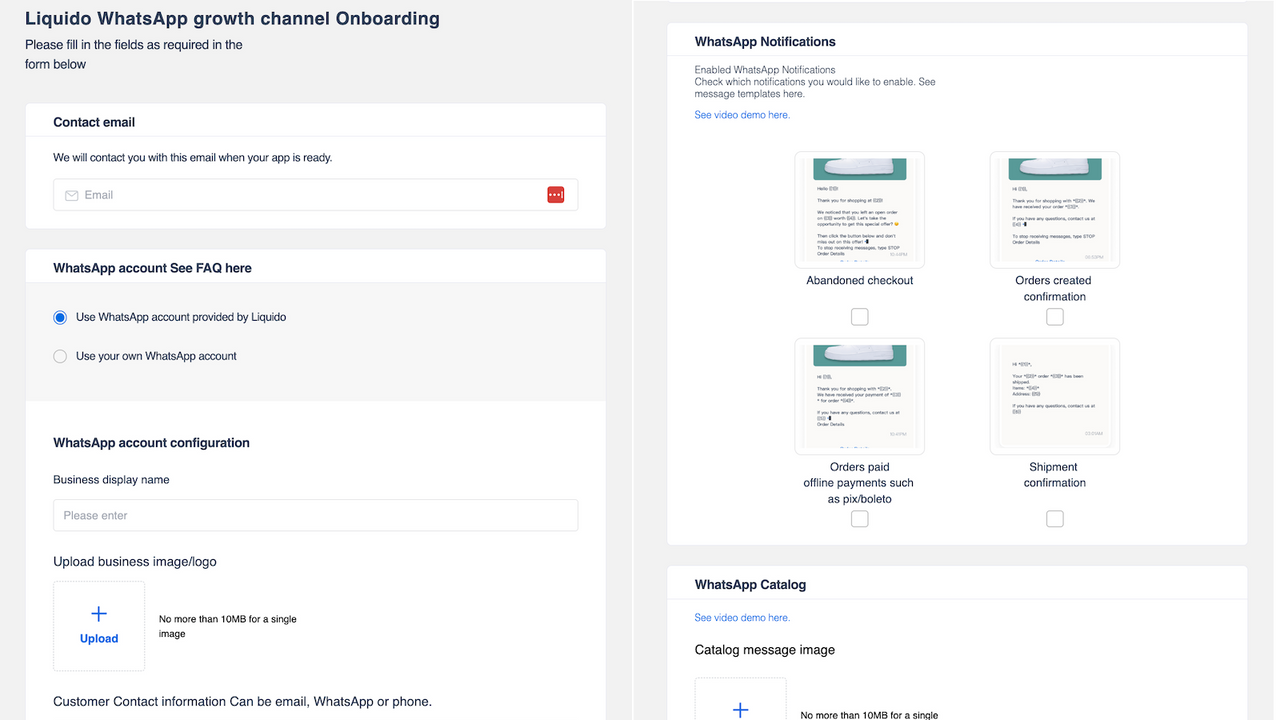Image resolution: width=1280 pixels, height=720 pixels.
Task: Click the WhatsApp account See FAQ here heading
Action: [152, 268]
